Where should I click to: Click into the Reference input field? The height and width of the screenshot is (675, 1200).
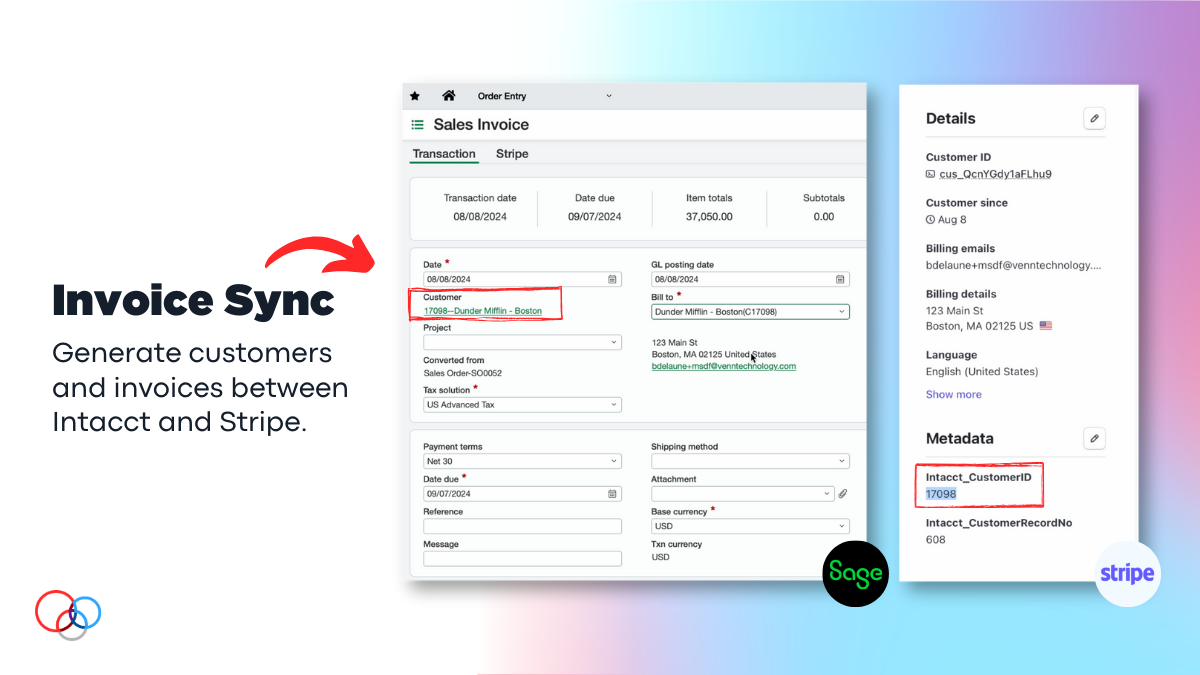[x=522, y=526]
